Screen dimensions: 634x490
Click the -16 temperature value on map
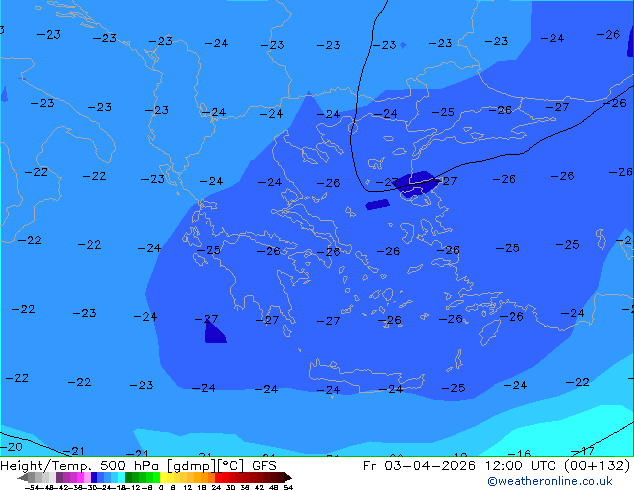pos(519,454)
